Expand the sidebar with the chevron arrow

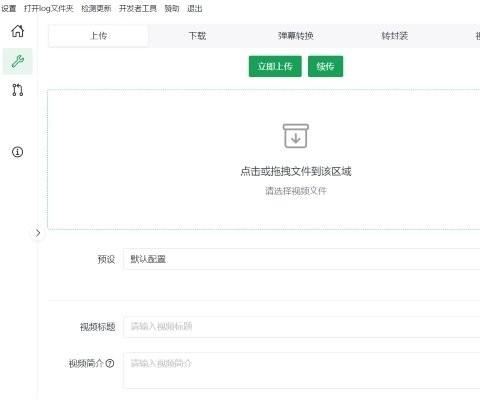[38, 233]
